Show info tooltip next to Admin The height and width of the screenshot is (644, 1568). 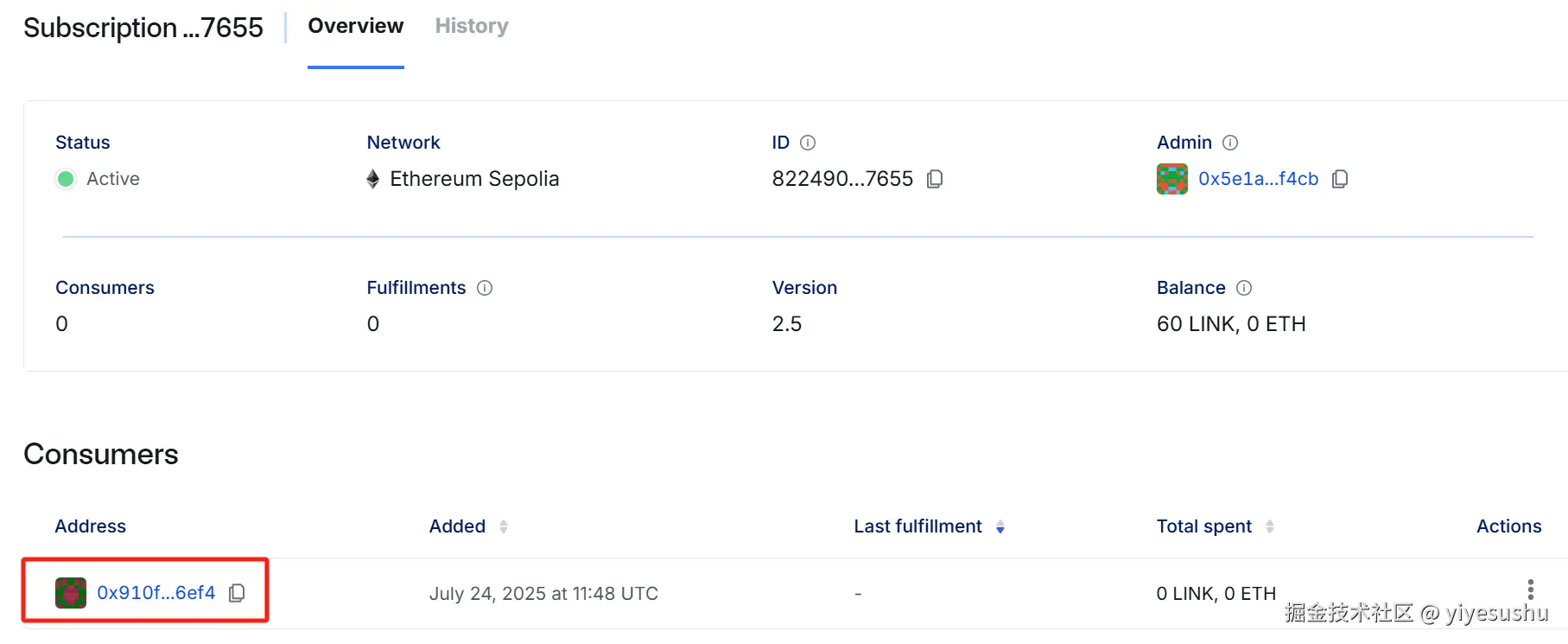click(1230, 143)
